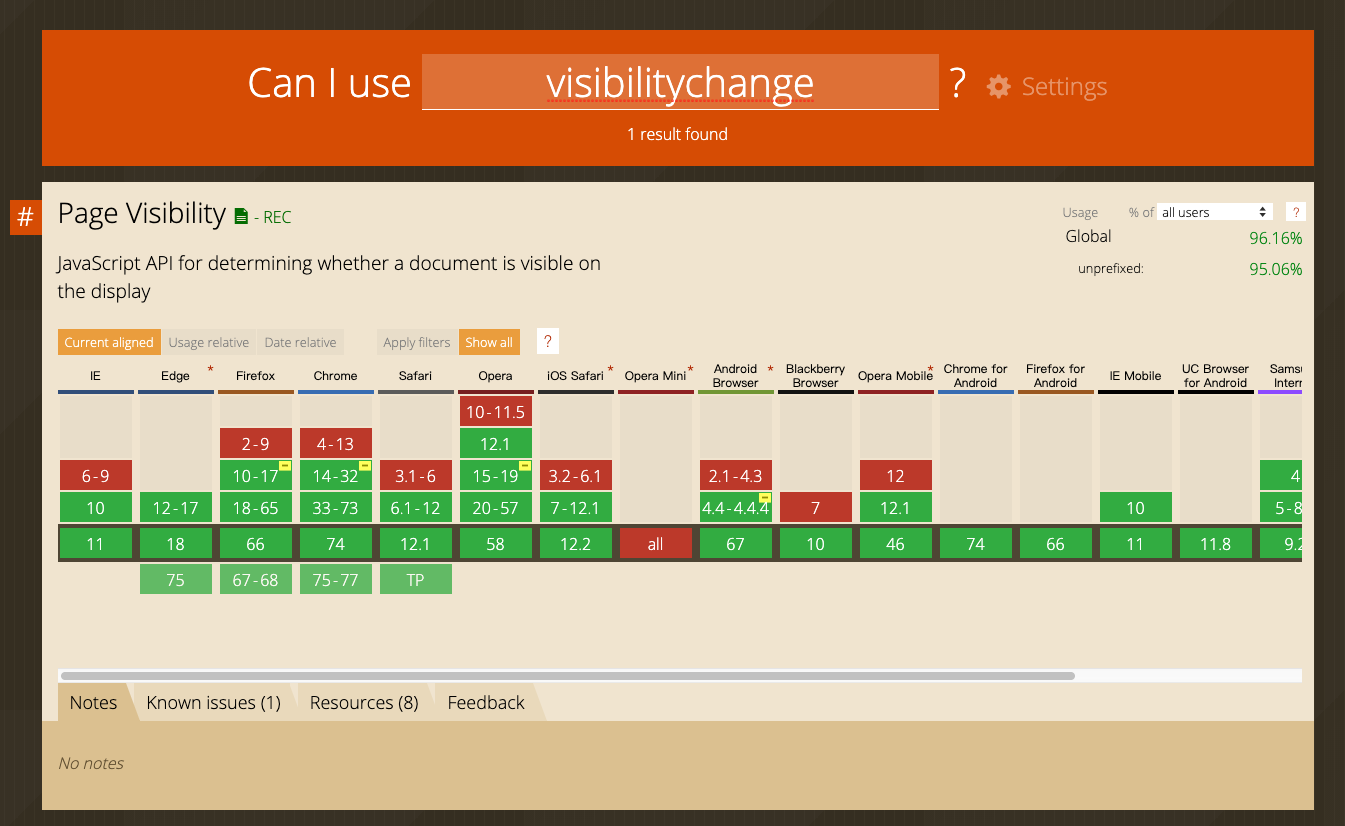Open the Feedback tab

click(x=486, y=702)
